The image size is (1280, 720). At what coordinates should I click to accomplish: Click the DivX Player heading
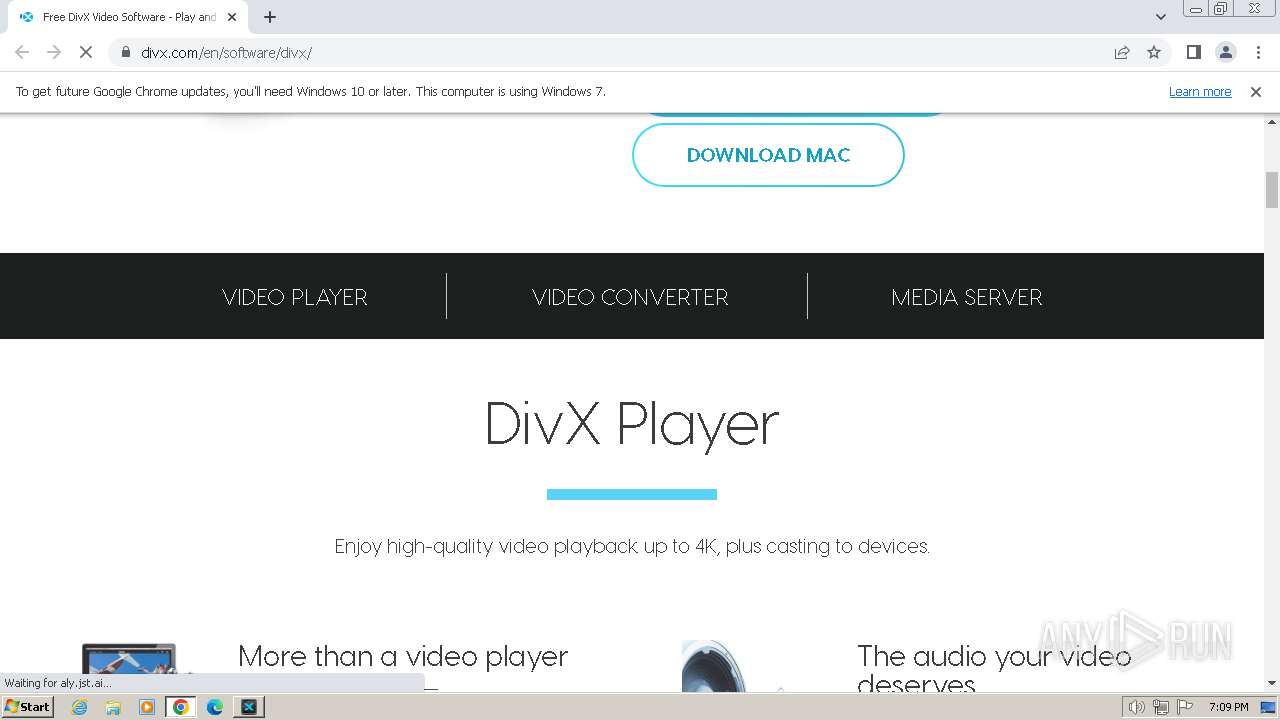point(632,424)
